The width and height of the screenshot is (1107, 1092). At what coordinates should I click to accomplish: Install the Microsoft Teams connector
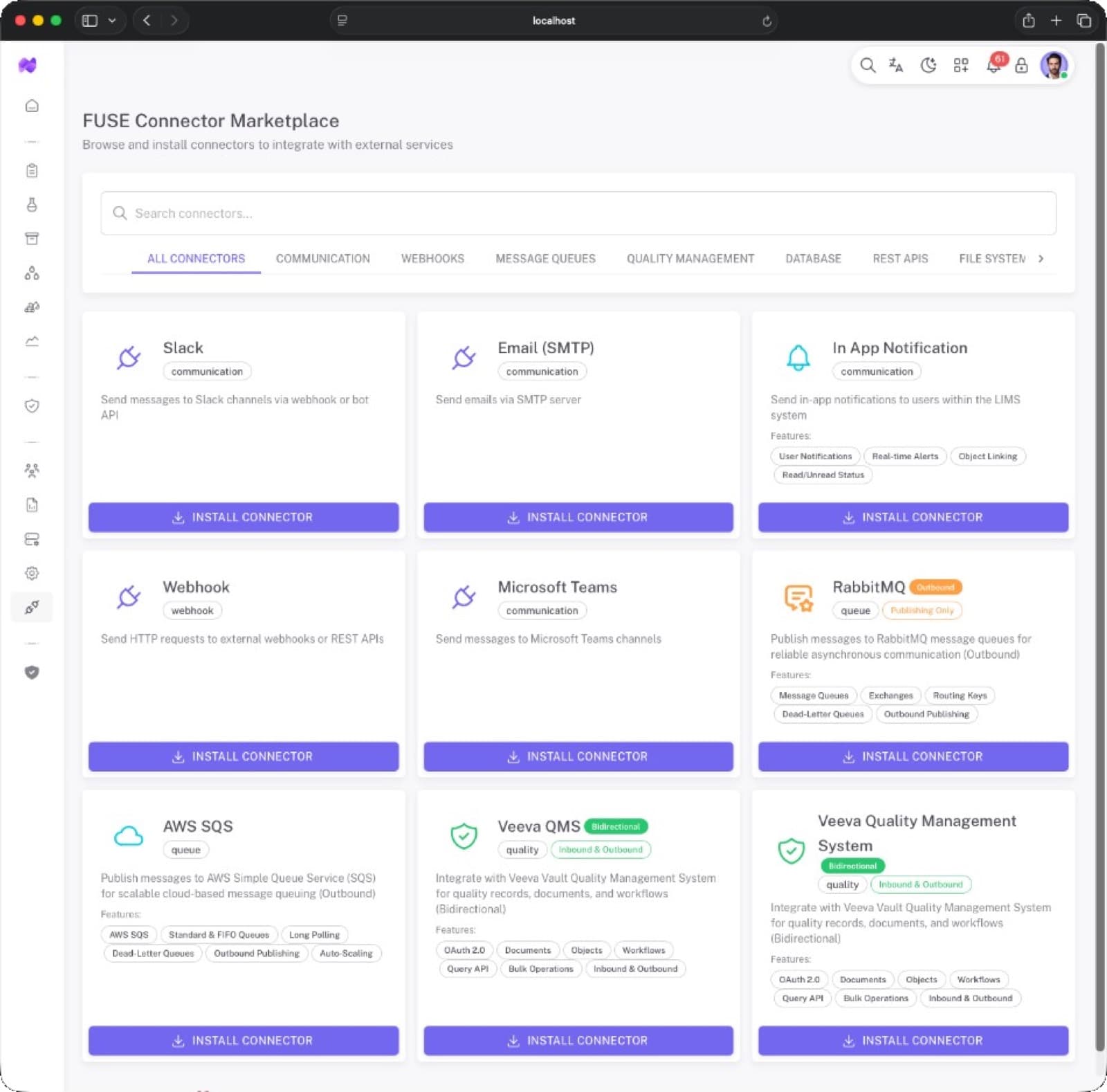click(x=578, y=756)
